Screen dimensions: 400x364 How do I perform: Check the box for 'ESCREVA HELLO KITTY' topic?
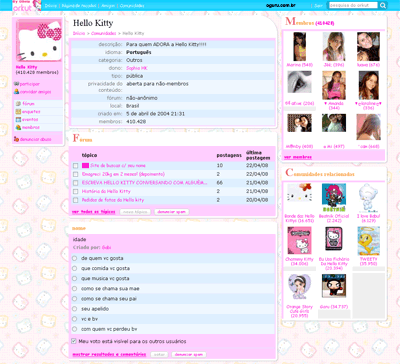pos(76,183)
